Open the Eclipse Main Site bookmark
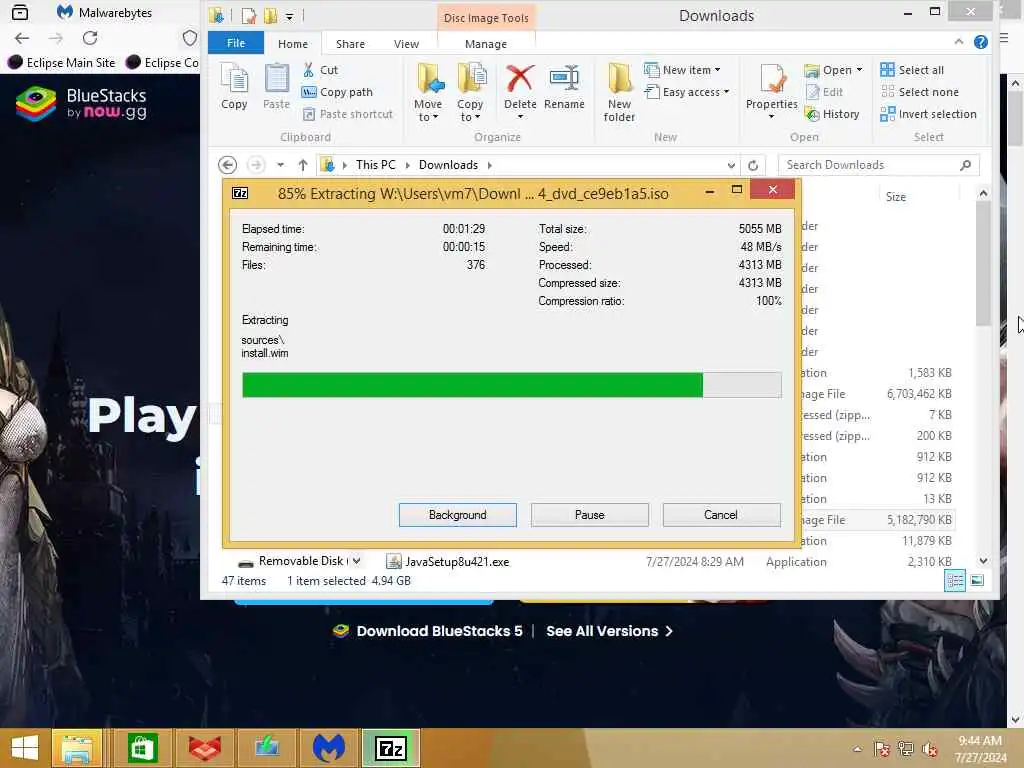The width and height of the screenshot is (1024, 768). click(61, 63)
